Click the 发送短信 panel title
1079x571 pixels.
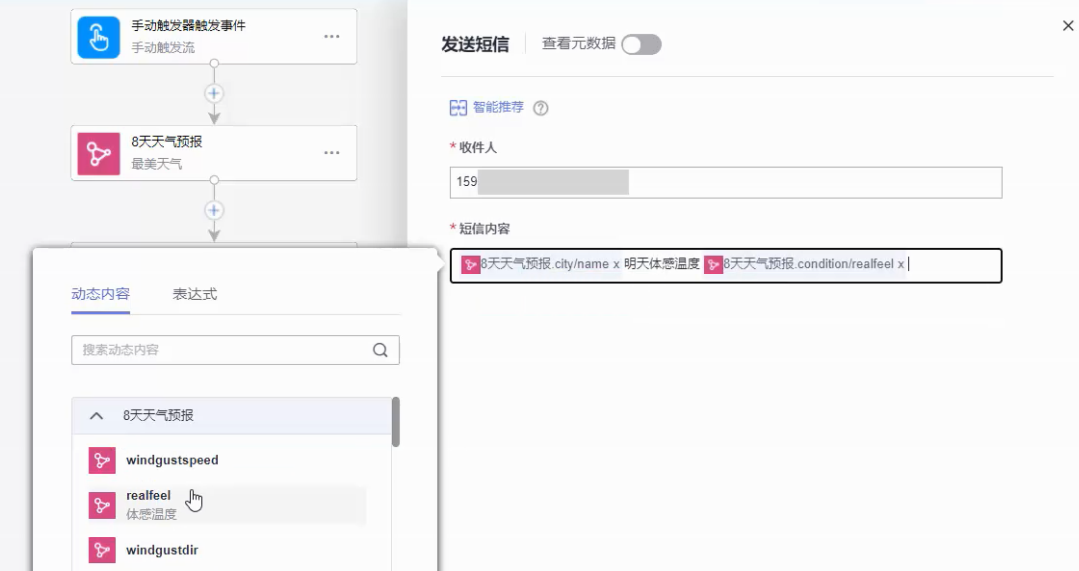point(476,45)
